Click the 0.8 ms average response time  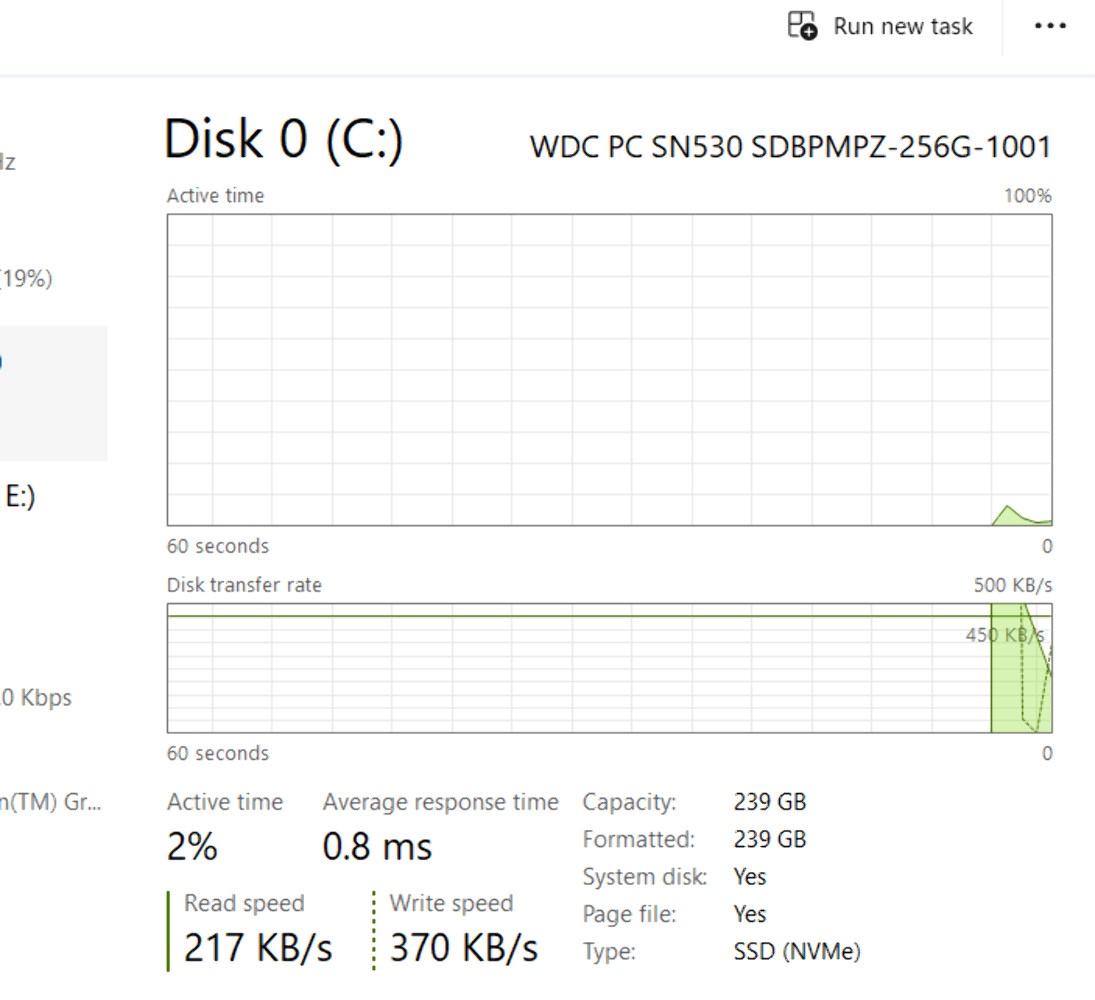coord(377,846)
